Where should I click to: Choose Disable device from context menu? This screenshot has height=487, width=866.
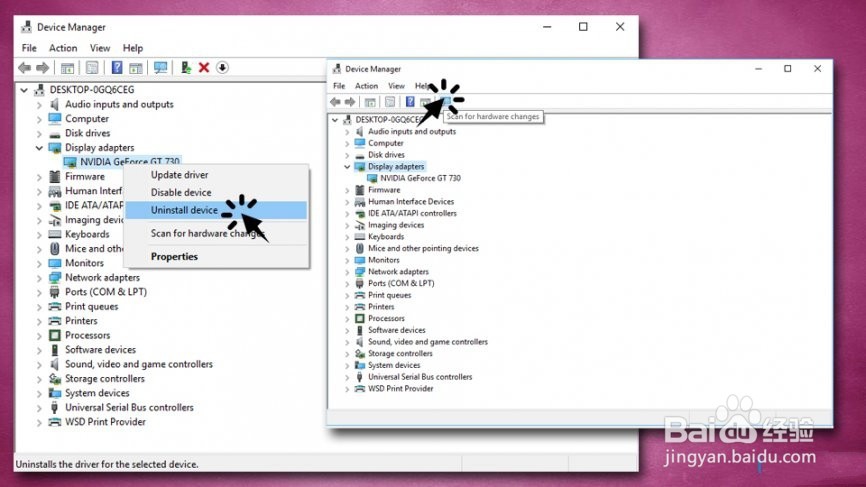(x=216, y=192)
